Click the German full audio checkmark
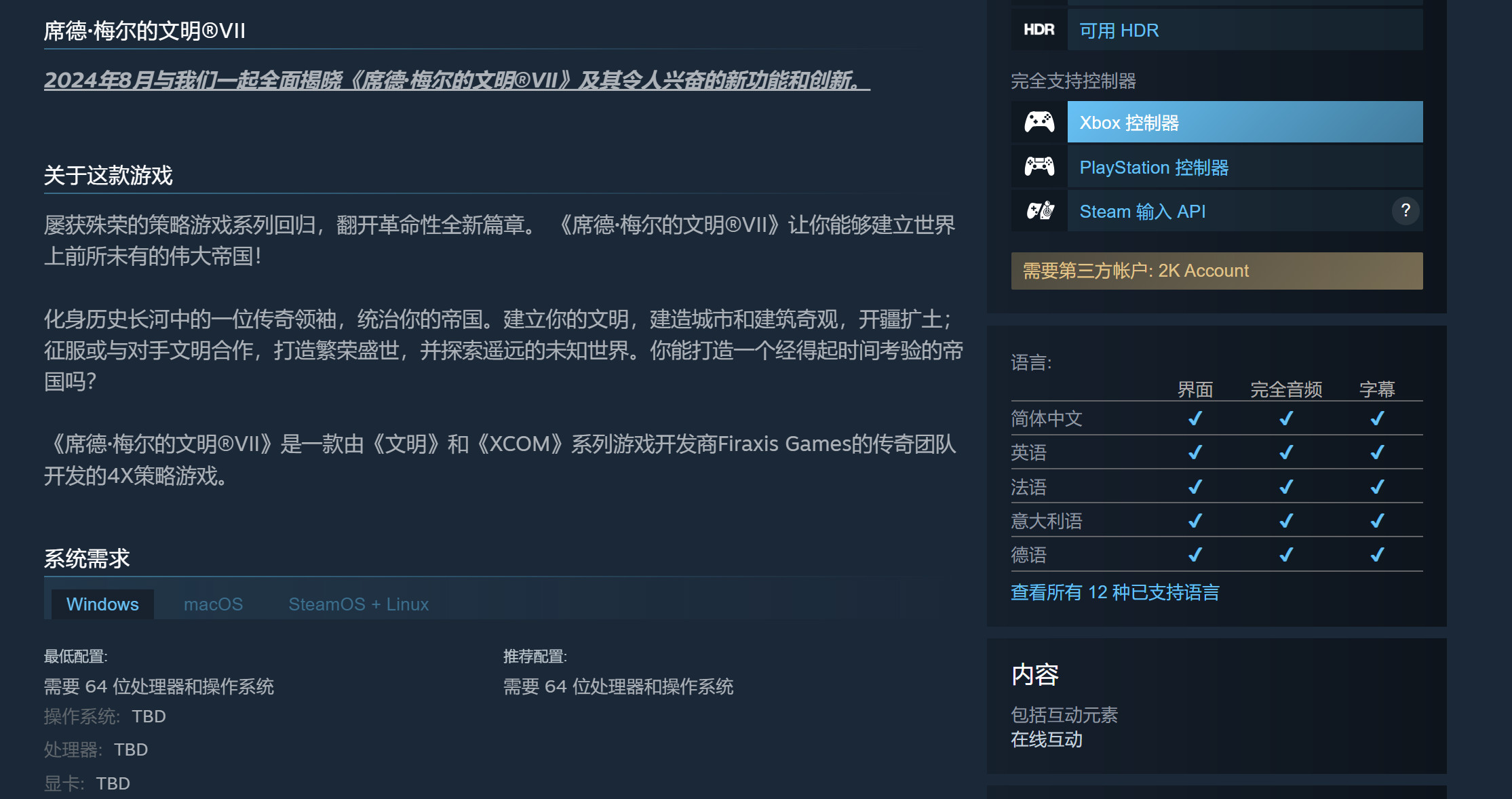Image resolution: width=1512 pixels, height=799 pixels. tap(1285, 555)
